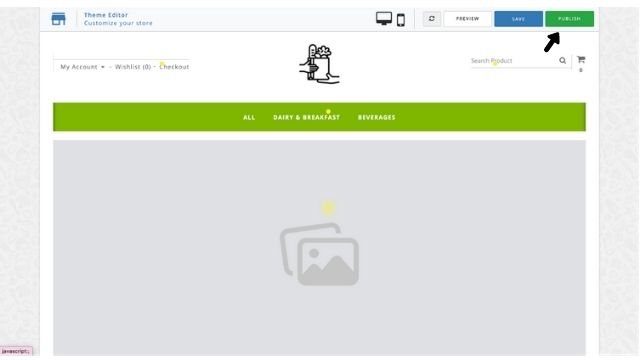Click the green Publish button
Image resolution: width=640 pixels, height=360 pixels.
[x=569, y=19]
